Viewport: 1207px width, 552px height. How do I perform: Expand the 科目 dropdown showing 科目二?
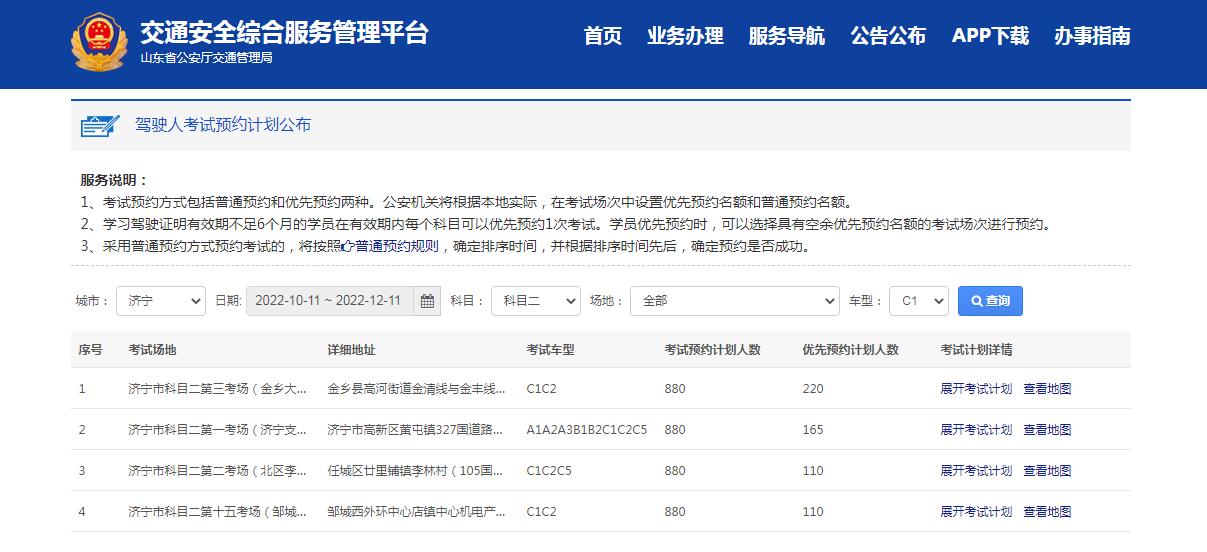pyautogui.click(x=535, y=301)
